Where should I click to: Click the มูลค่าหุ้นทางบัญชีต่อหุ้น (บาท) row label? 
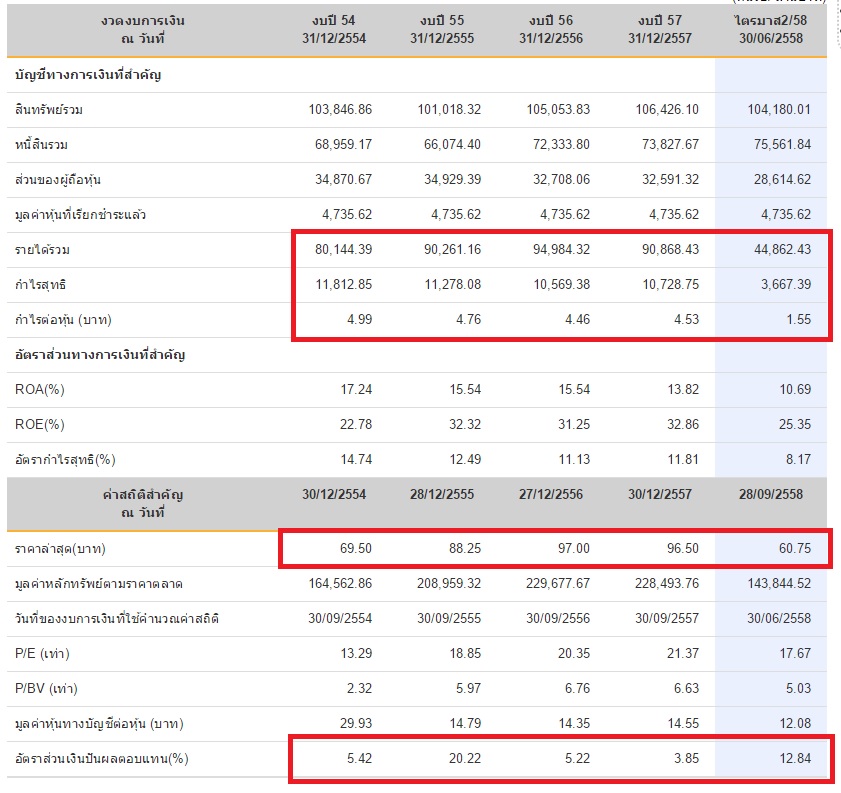[x=99, y=724]
